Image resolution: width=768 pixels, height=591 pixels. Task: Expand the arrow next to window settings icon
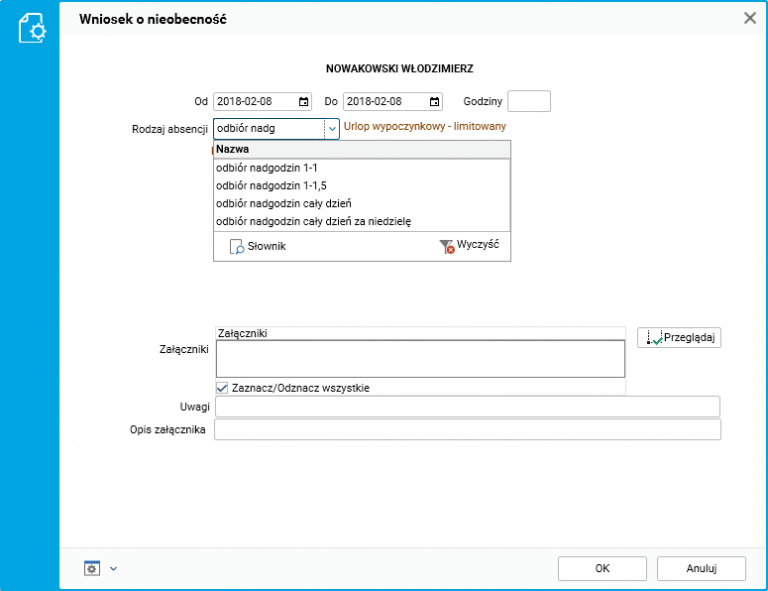(x=114, y=568)
